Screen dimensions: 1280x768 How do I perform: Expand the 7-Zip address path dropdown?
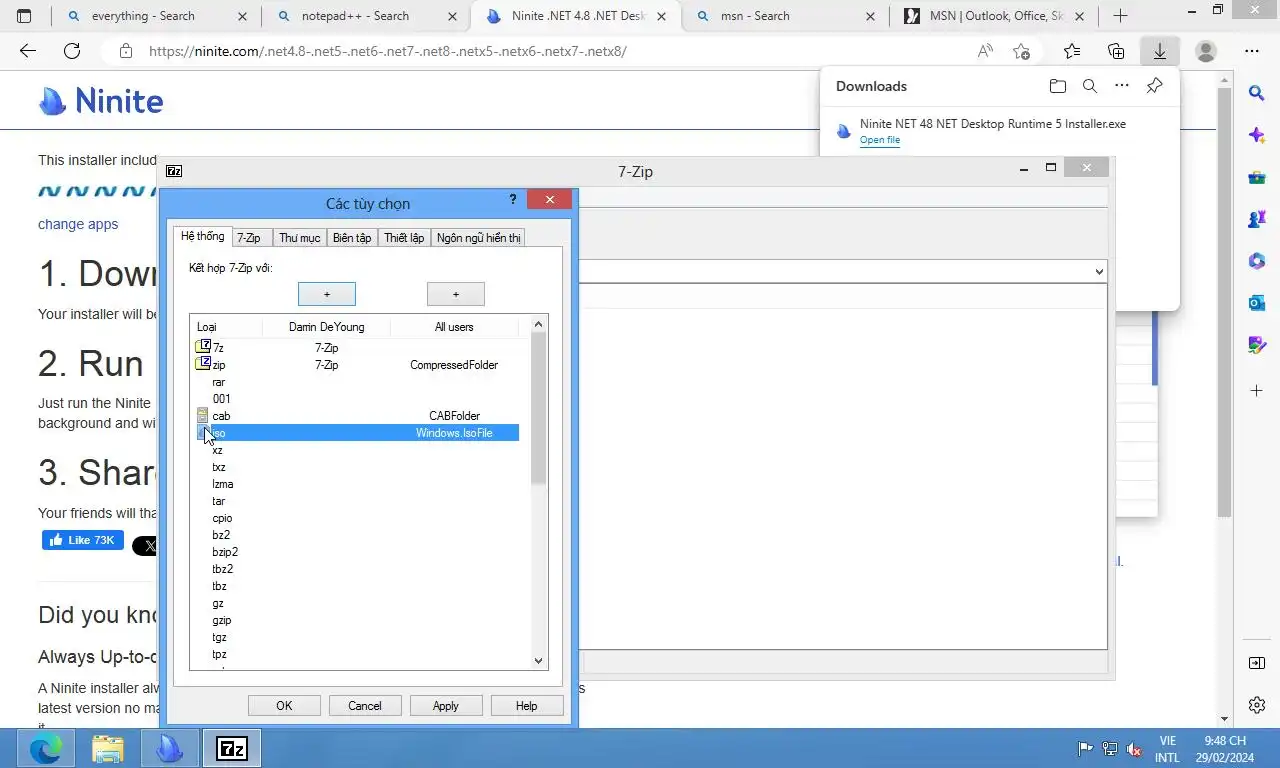tap(1099, 271)
